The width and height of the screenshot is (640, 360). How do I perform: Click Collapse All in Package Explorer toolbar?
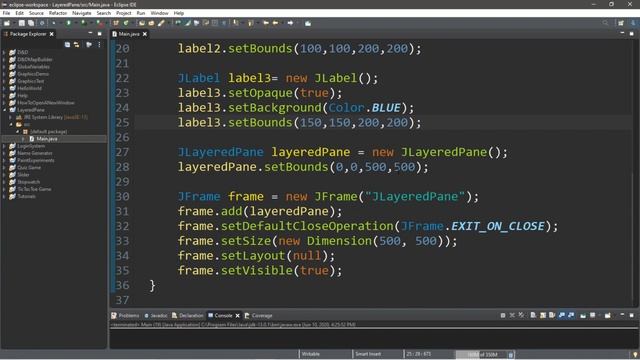(67, 44)
